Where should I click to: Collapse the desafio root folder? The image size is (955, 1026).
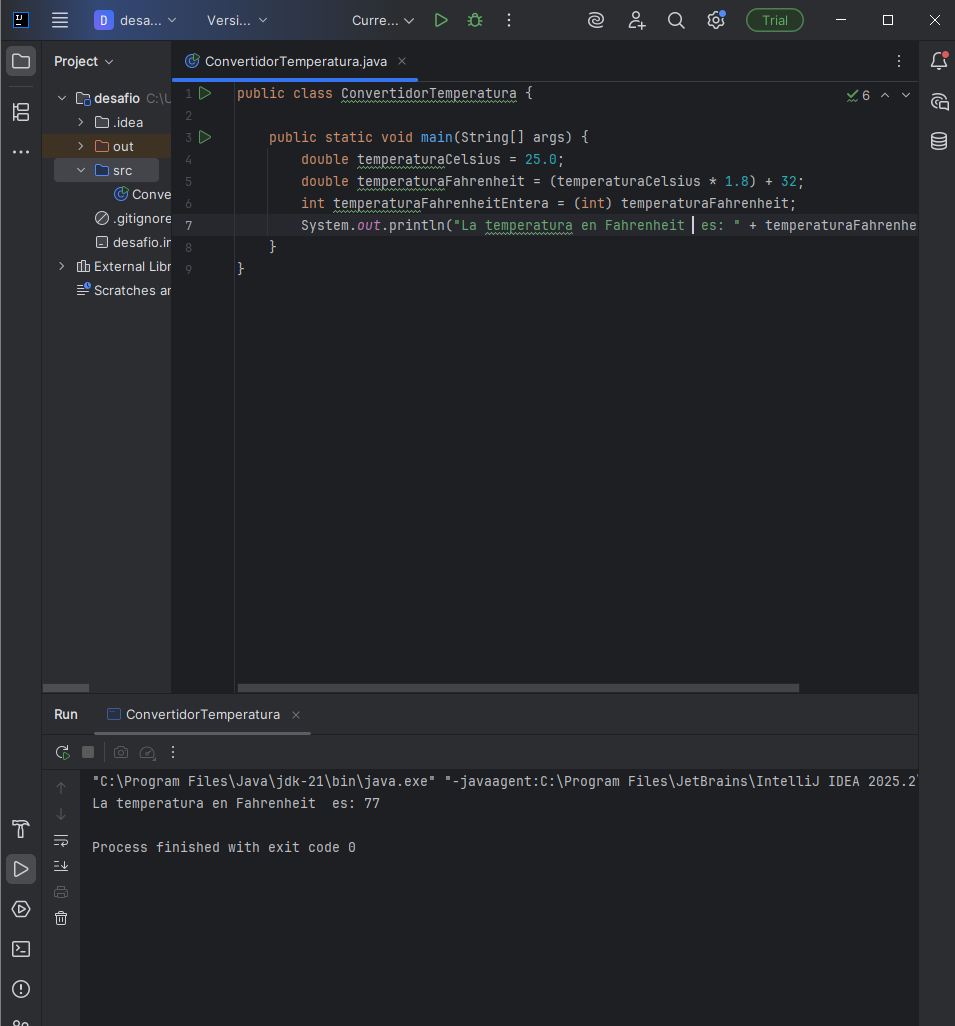point(62,98)
